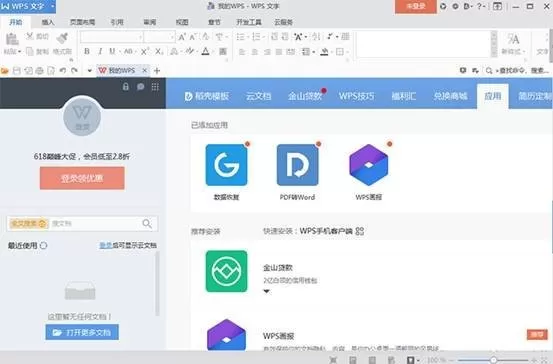The width and height of the screenshot is (553, 364).
Task: Click the font color A icon
Action: click(205, 51)
